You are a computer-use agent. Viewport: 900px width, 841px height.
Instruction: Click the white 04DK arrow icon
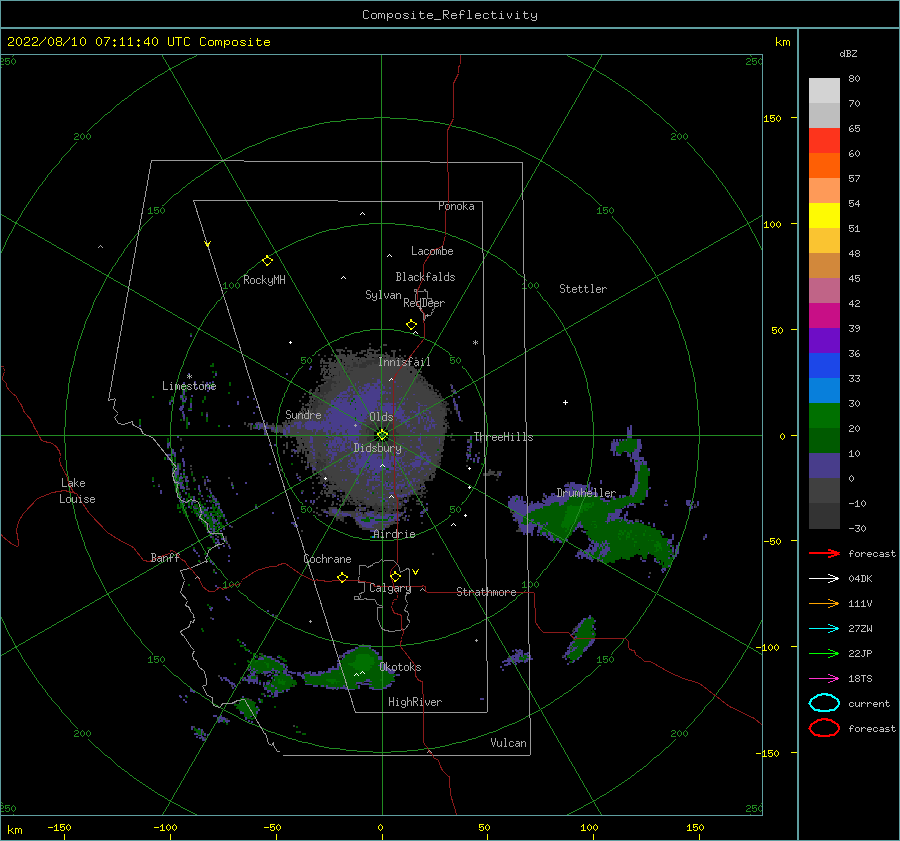tap(824, 579)
